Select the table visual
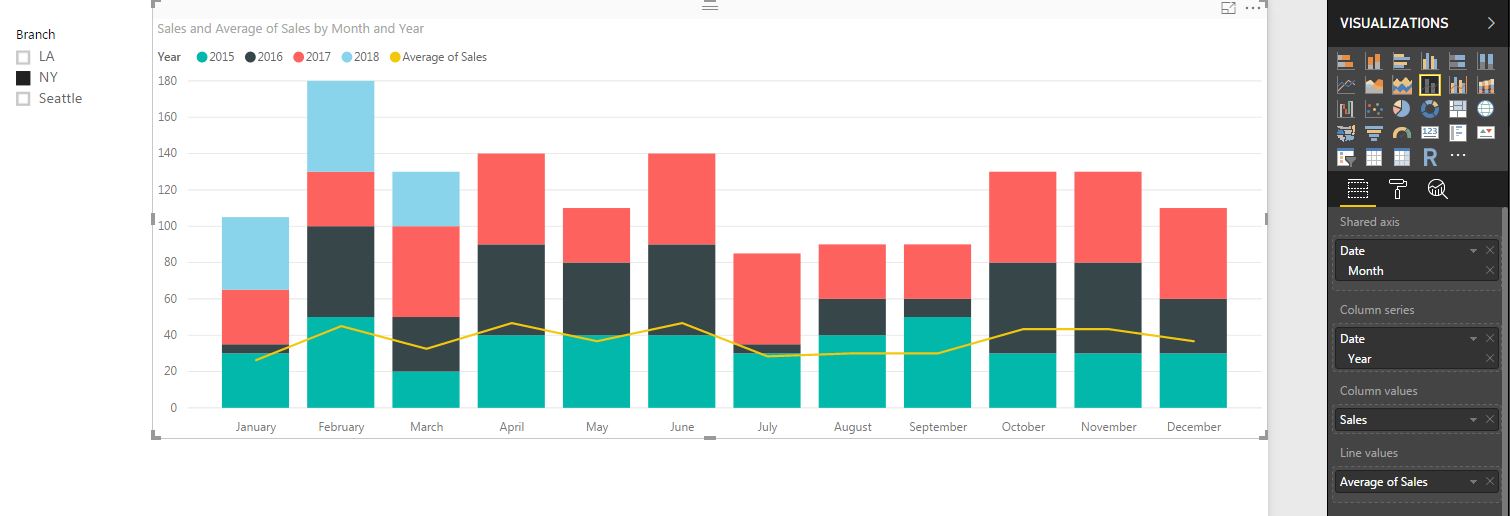Viewport: 1510px width, 516px height. pyautogui.click(x=1374, y=157)
